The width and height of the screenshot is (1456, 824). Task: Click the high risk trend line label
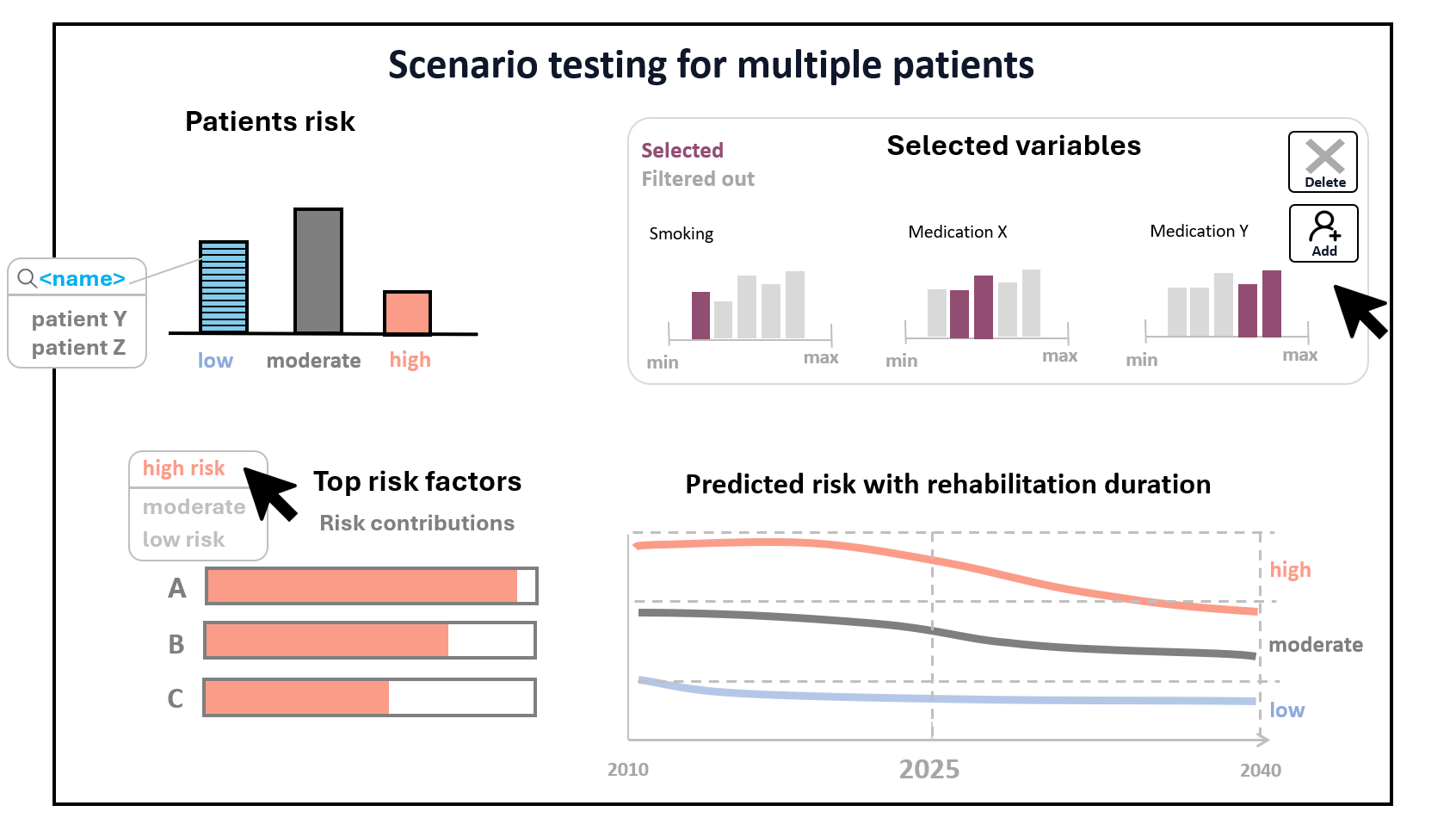pos(1290,570)
